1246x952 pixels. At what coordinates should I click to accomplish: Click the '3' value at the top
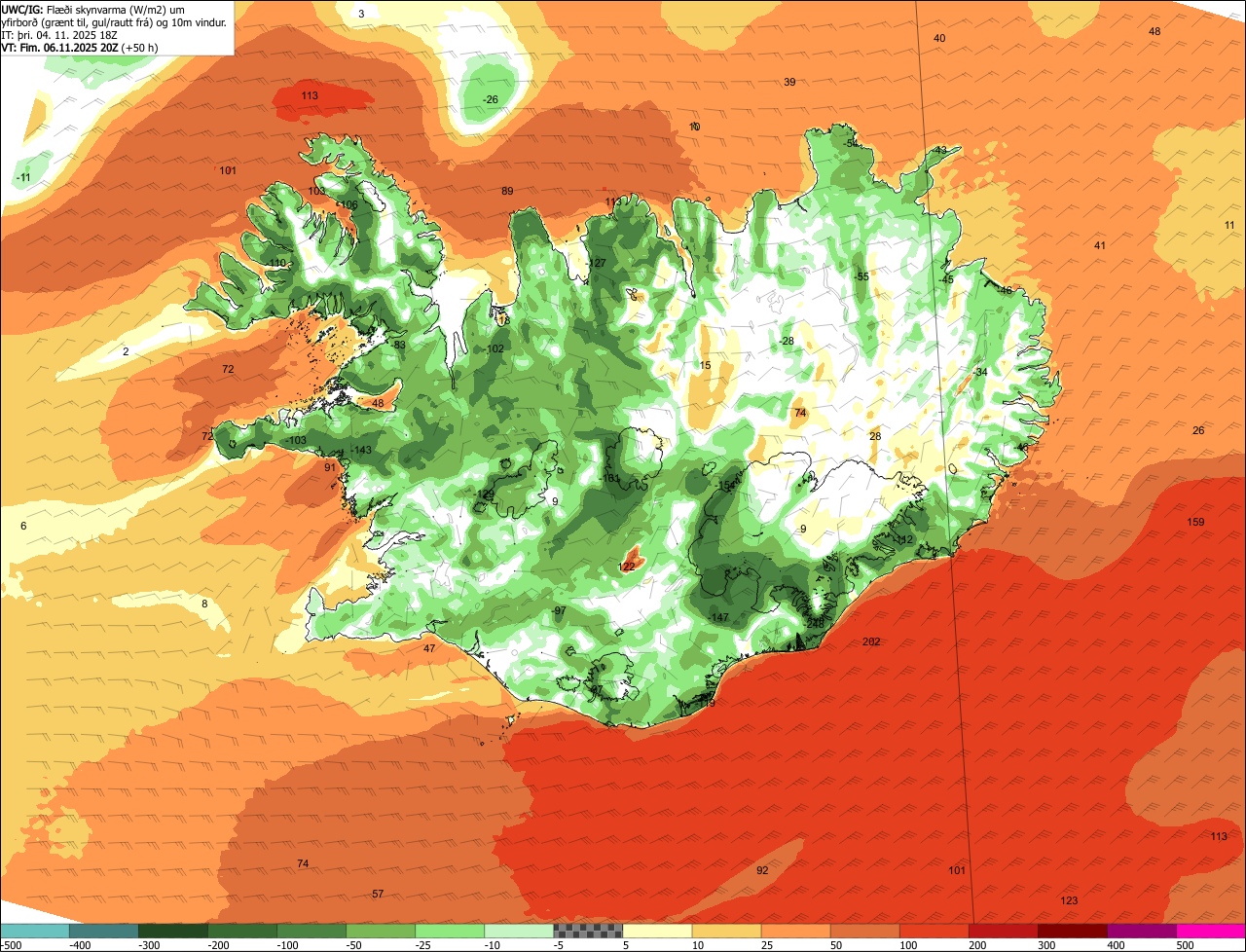tap(361, 14)
